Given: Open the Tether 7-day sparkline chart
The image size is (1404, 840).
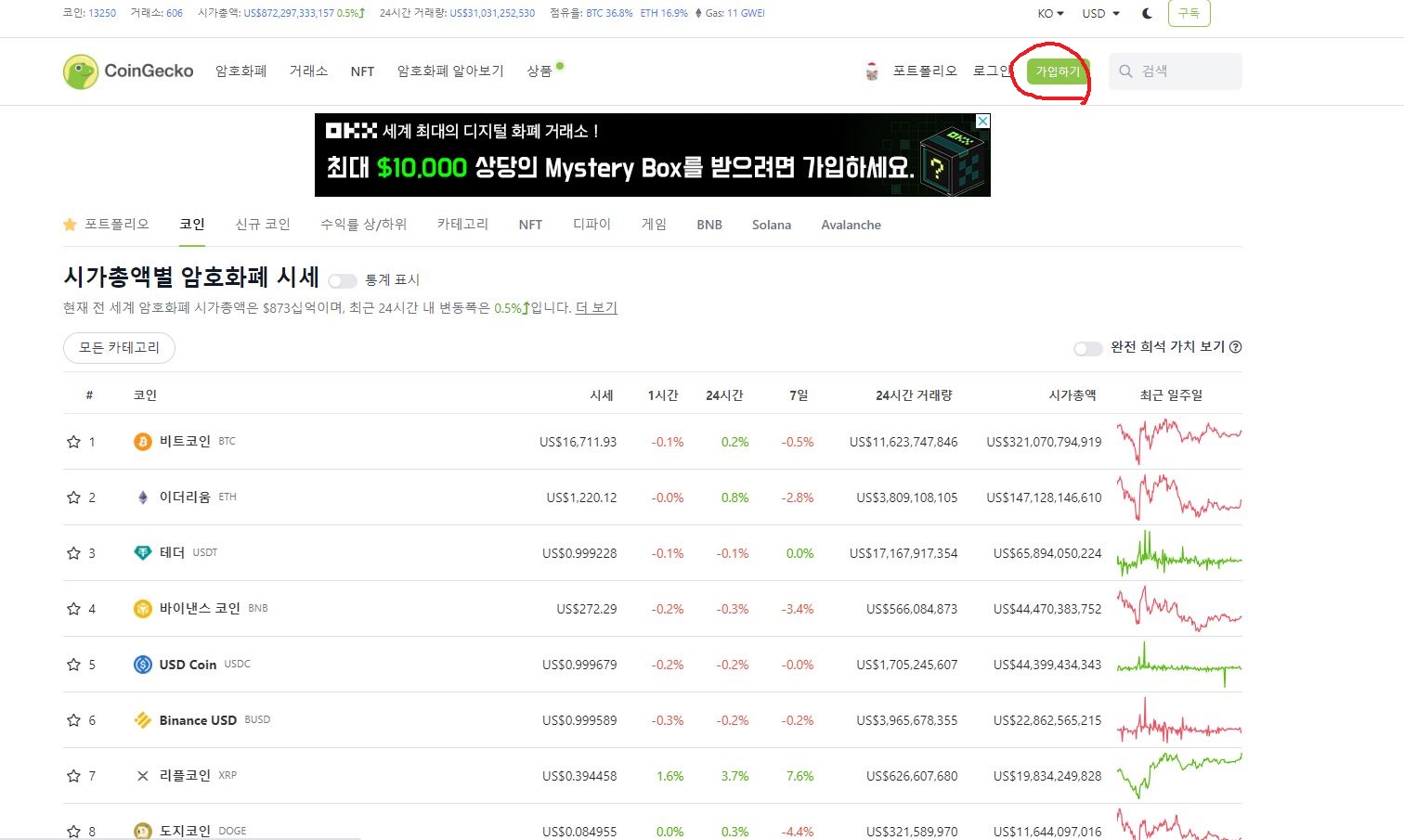Looking at the screenshot, I should 1179,553.
